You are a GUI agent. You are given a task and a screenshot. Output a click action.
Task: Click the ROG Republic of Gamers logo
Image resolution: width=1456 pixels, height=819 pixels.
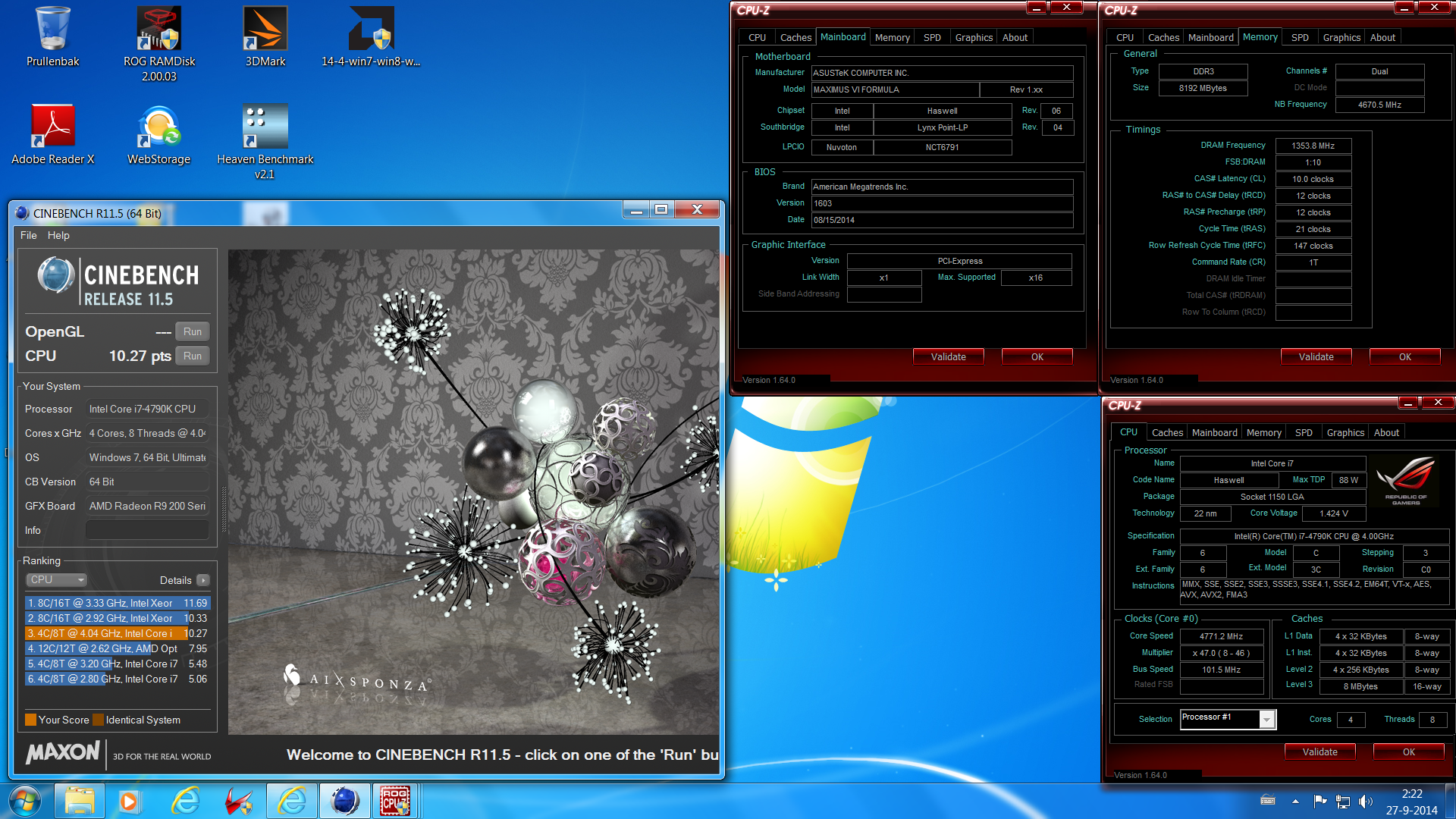(1406, 481)
